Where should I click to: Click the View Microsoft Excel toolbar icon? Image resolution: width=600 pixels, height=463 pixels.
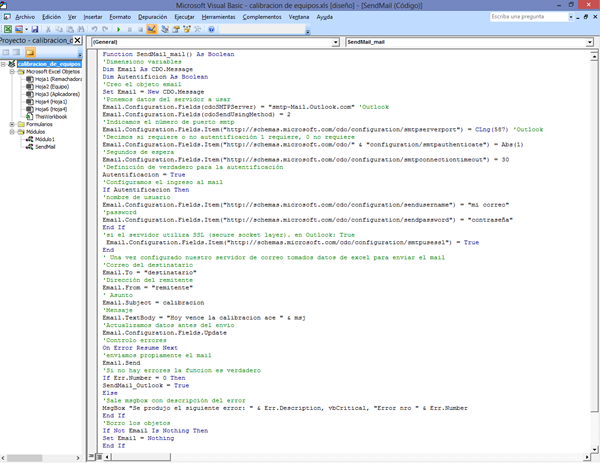(x=7, y=30)
